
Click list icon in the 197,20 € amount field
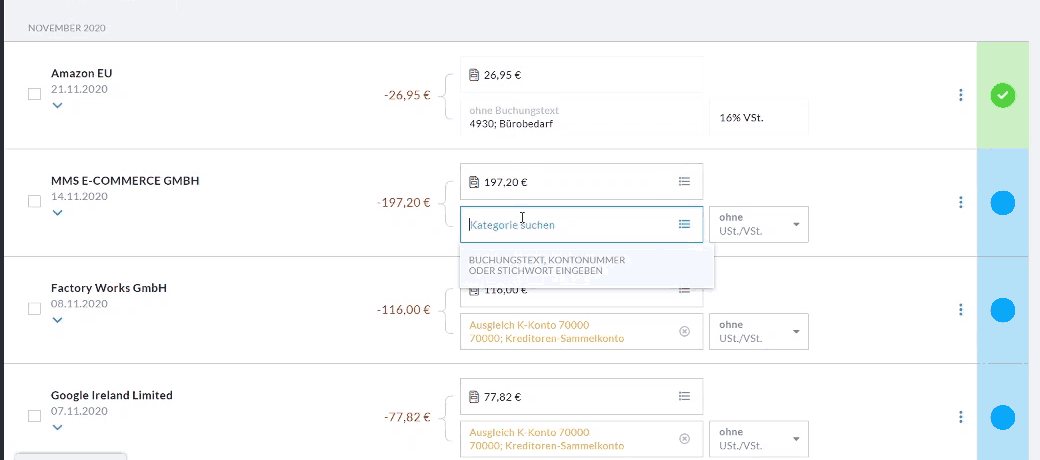click(684, 182)
